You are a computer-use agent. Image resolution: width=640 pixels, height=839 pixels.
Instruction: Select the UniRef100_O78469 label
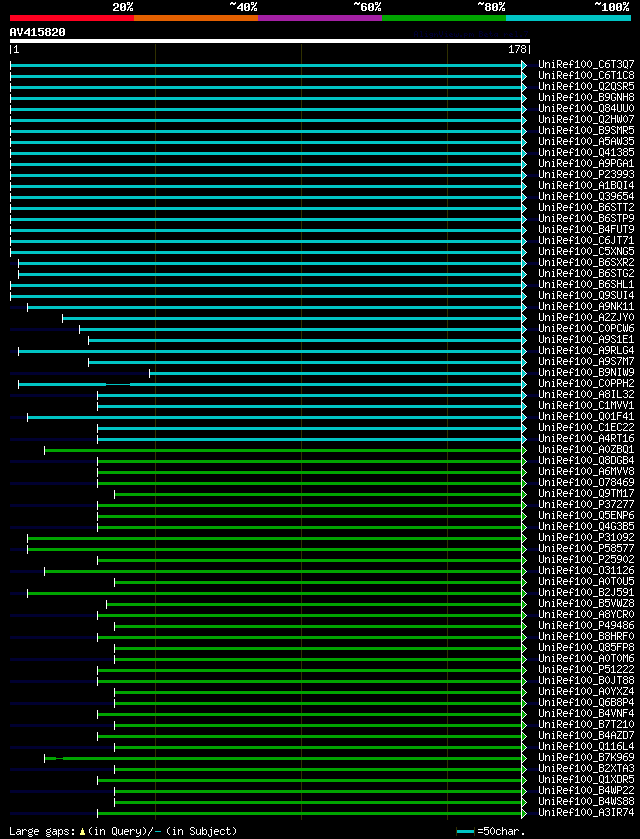tap(586, 482)
